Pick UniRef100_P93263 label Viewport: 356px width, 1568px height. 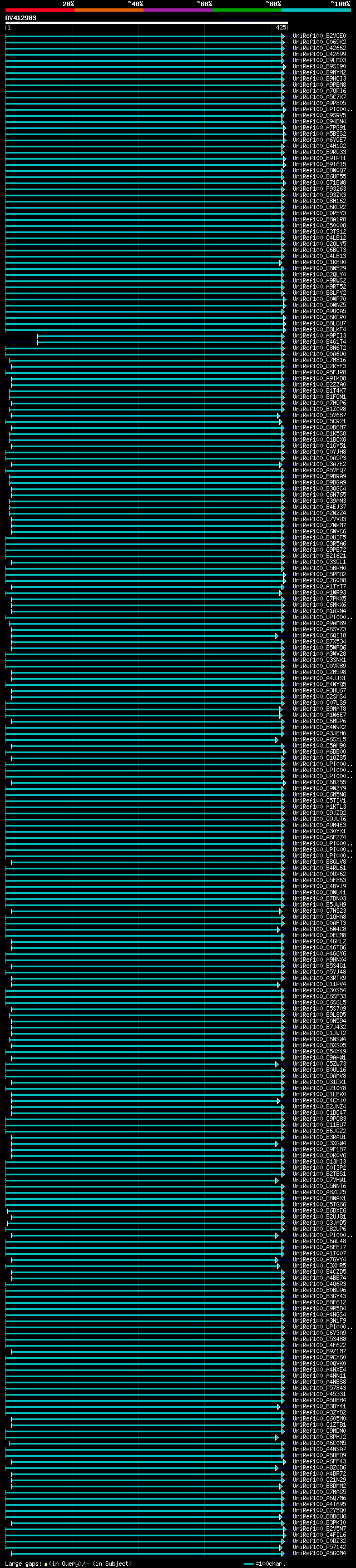[319, 189]
